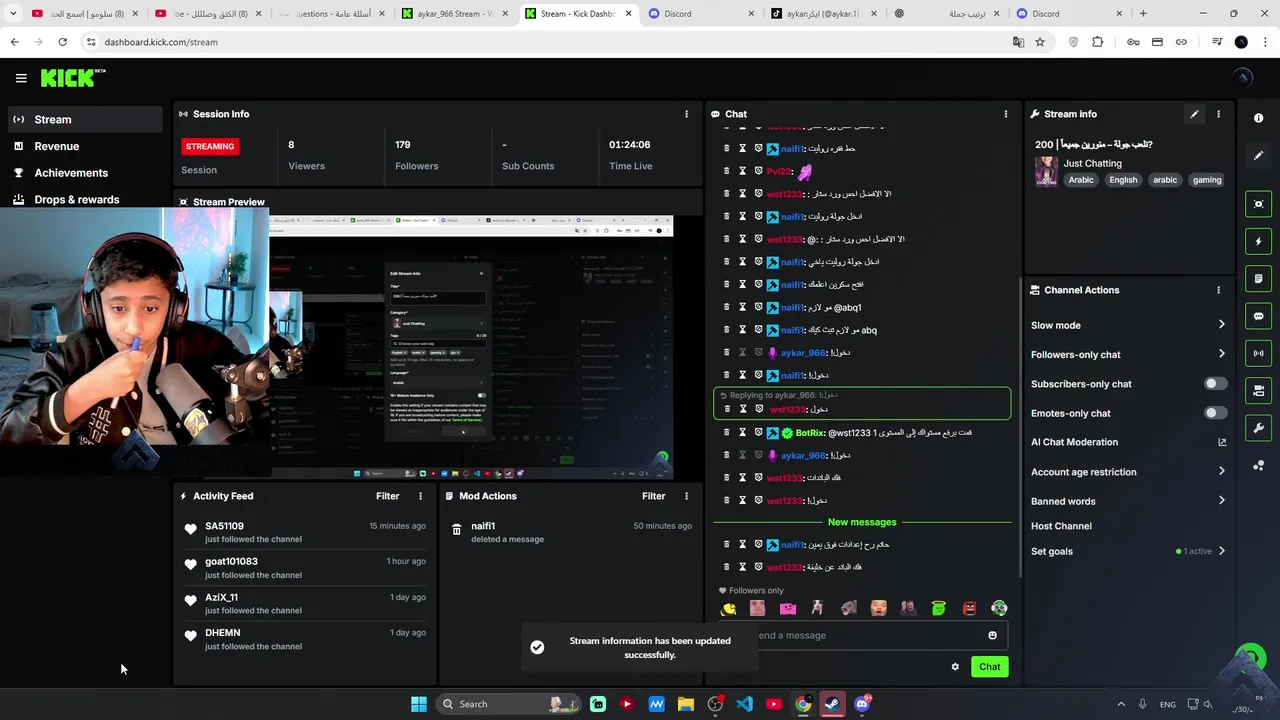Focus the Send a message field

click(865, 635)
